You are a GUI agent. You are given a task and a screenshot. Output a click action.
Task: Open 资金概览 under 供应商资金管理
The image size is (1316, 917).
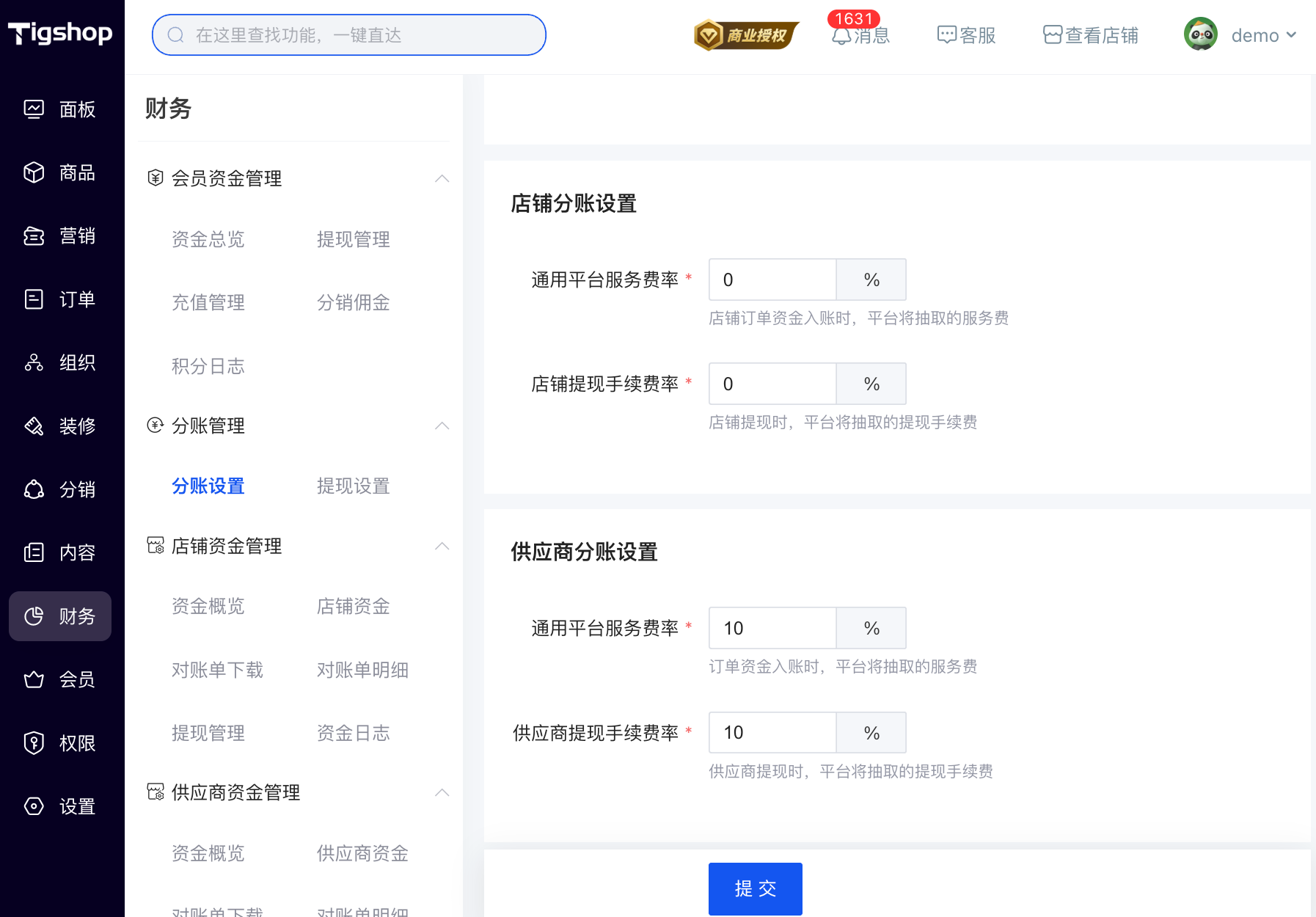(208, 853)
